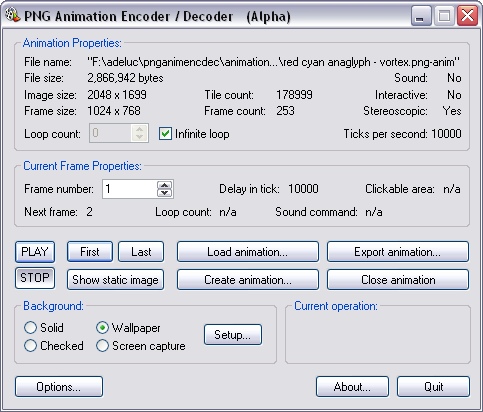Open background Setup dialog
The width and height of the screenshot is (483, 412).
click(233, 334)
